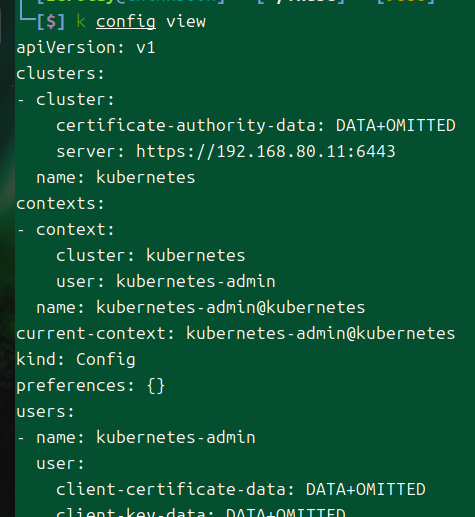
Task: Click the underlined config word in command
Action: [x=126, y=22]
